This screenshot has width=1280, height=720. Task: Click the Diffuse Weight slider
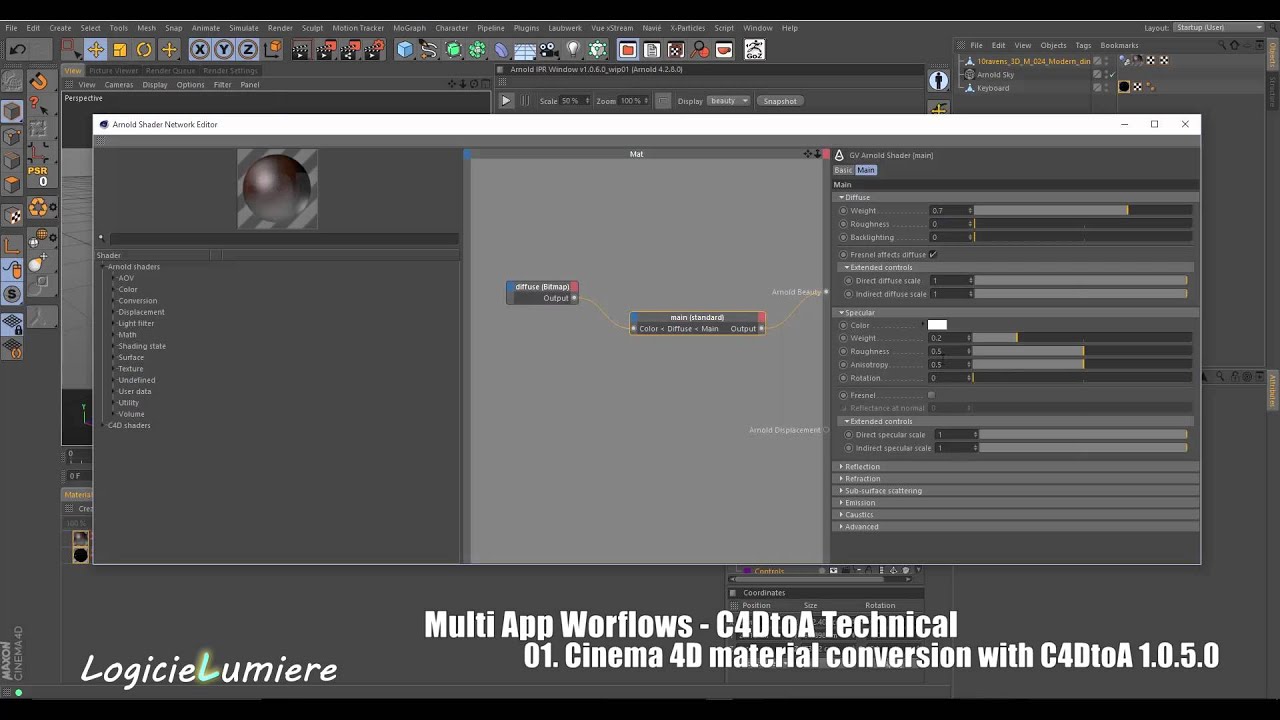1083,211
